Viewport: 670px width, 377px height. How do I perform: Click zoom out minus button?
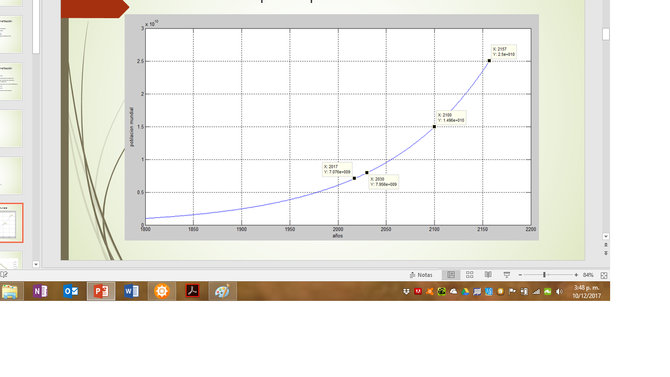pyautogui.click(x=520, y=275)
